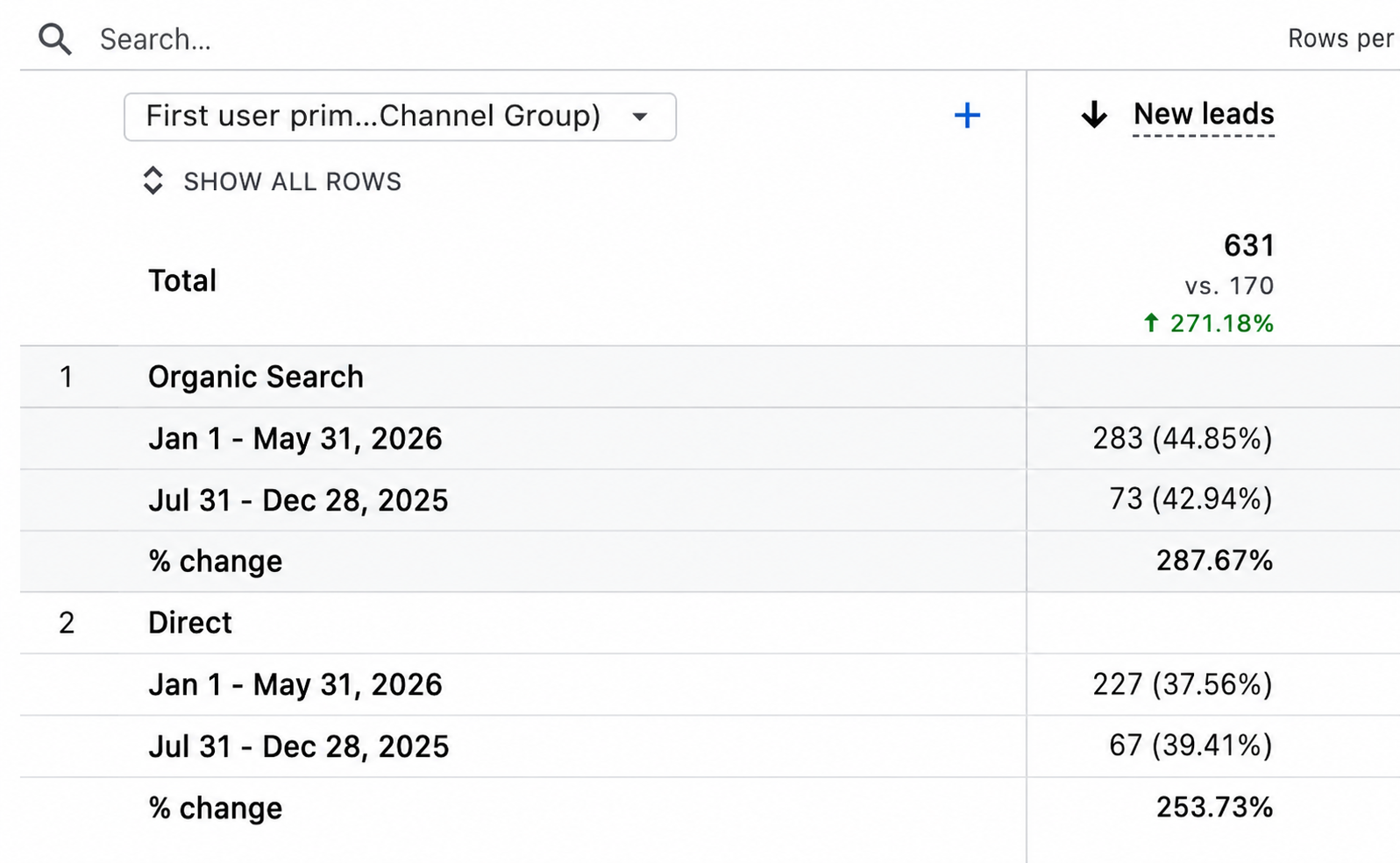The height and width of the screenshot is (863, 1400).
Task: Click row number 2
Action: 67,623
